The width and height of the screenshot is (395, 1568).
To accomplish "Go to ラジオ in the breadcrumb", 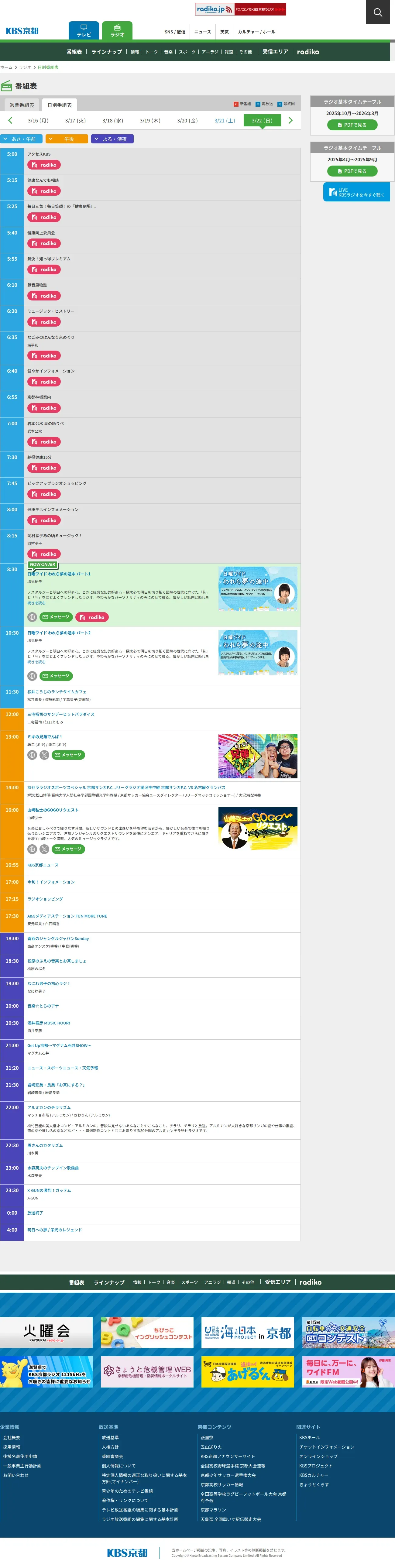I will coord(25,67).
